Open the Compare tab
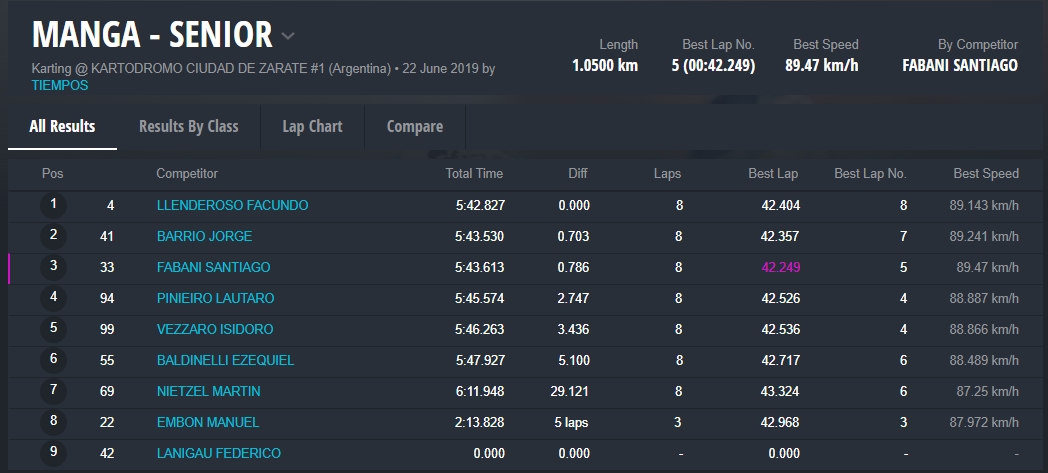Screen dimensions: 1048x473 click(x=414, y=126)
